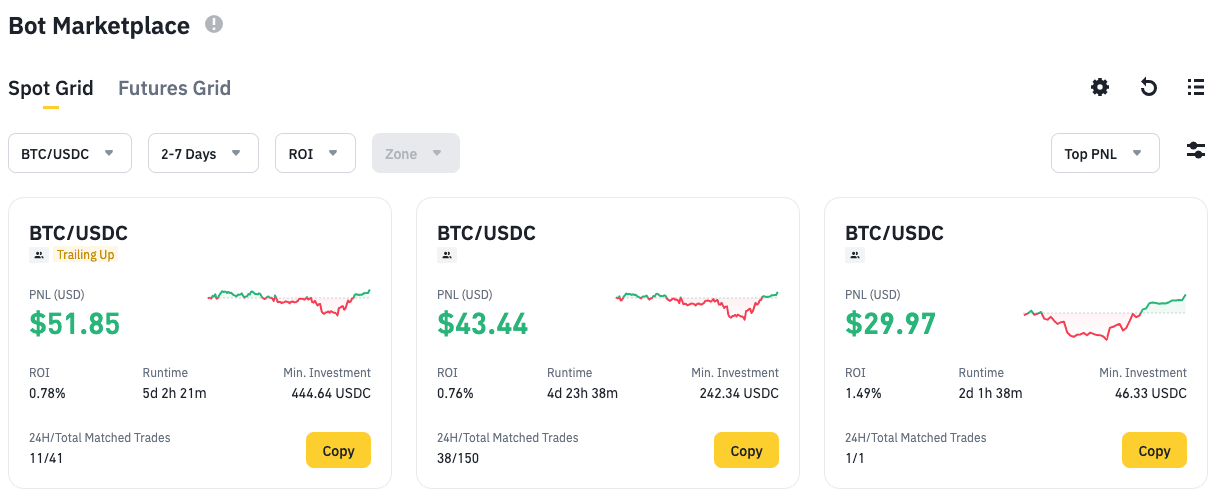This screenshot has height=498, width=1217.
Task: Open the settings gear icon
Action: pyautogui.click(x=1100, y=87)
